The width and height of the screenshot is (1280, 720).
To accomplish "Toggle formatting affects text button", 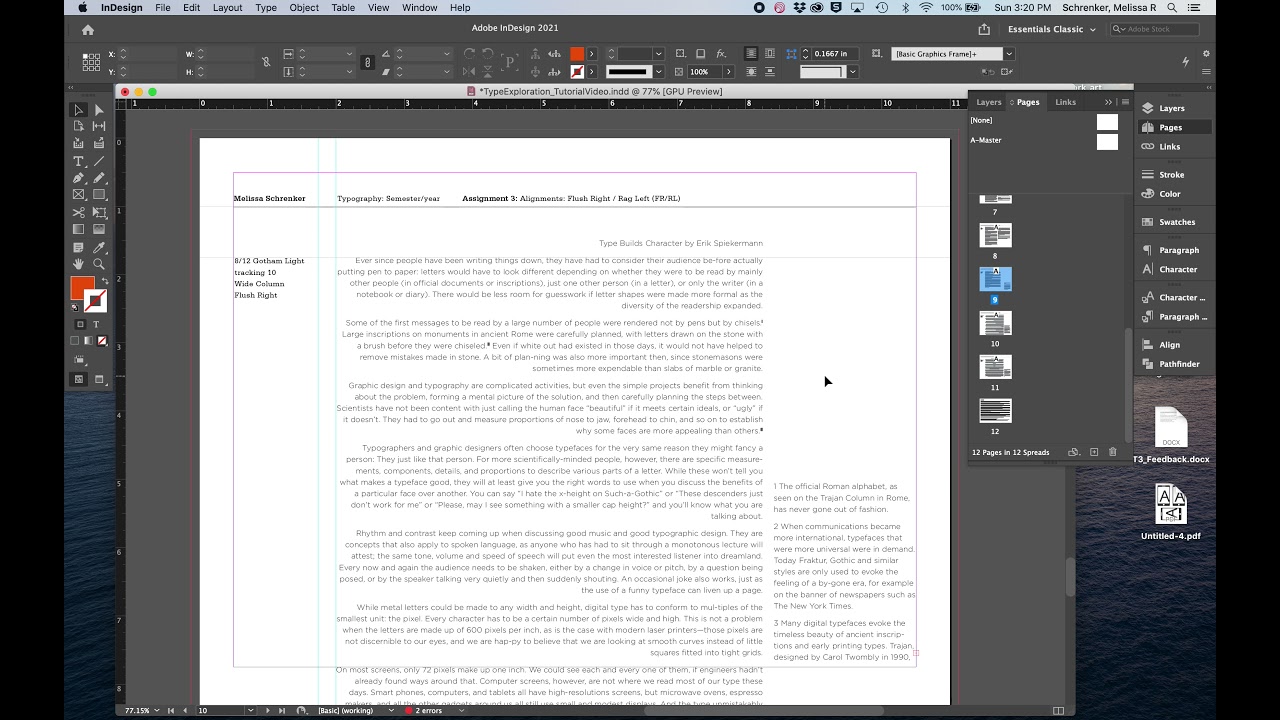I will 96,324.
